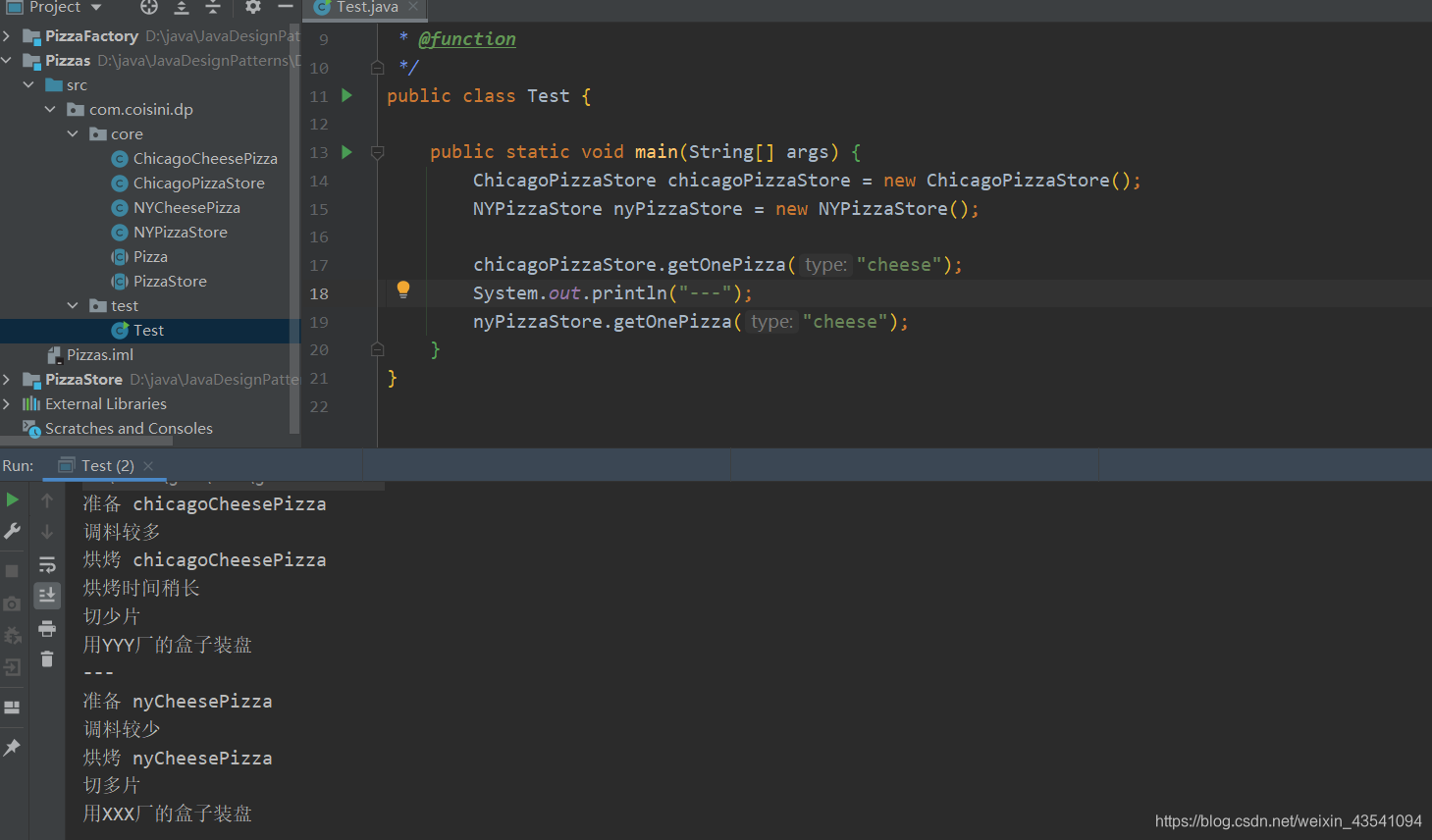The height and width of the screenshot is (840, 1432).
Task: Collapse the Pizzas module node
Action: point(7,61)
